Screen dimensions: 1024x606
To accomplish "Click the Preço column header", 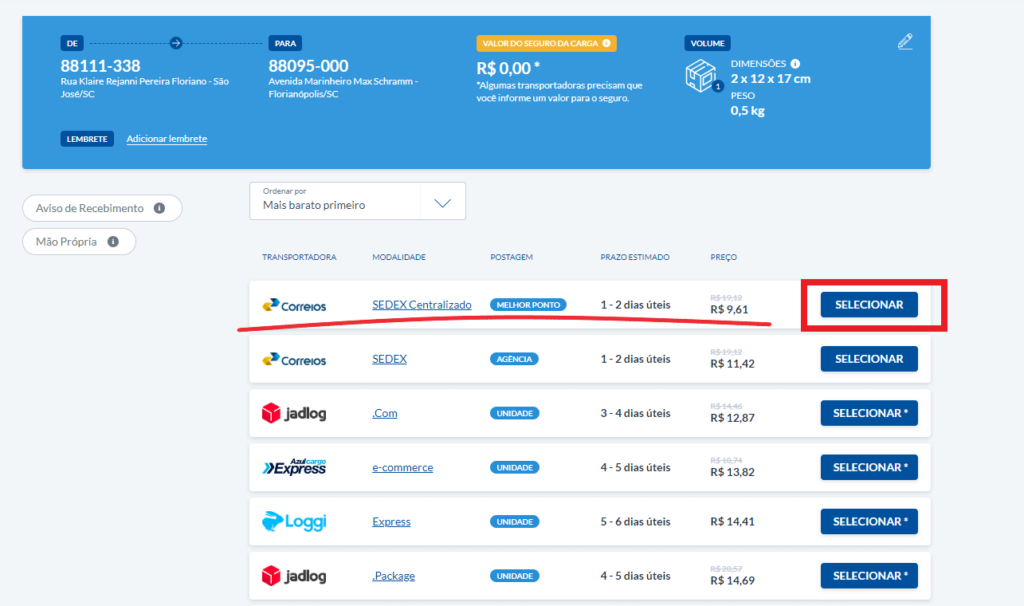I will click(724, 257).
